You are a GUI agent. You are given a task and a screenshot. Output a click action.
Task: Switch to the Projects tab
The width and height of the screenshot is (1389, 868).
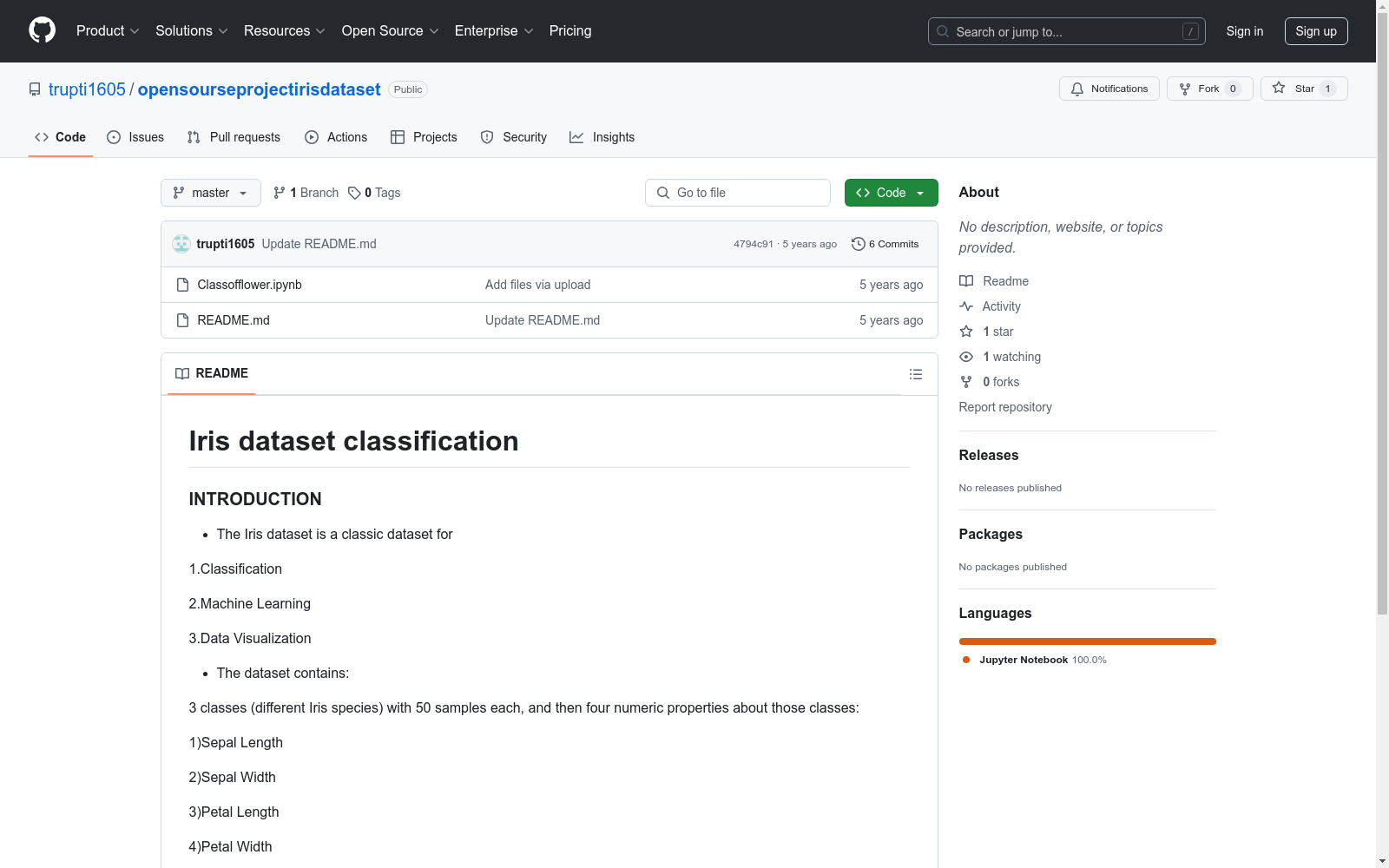[x=424, y=137]
